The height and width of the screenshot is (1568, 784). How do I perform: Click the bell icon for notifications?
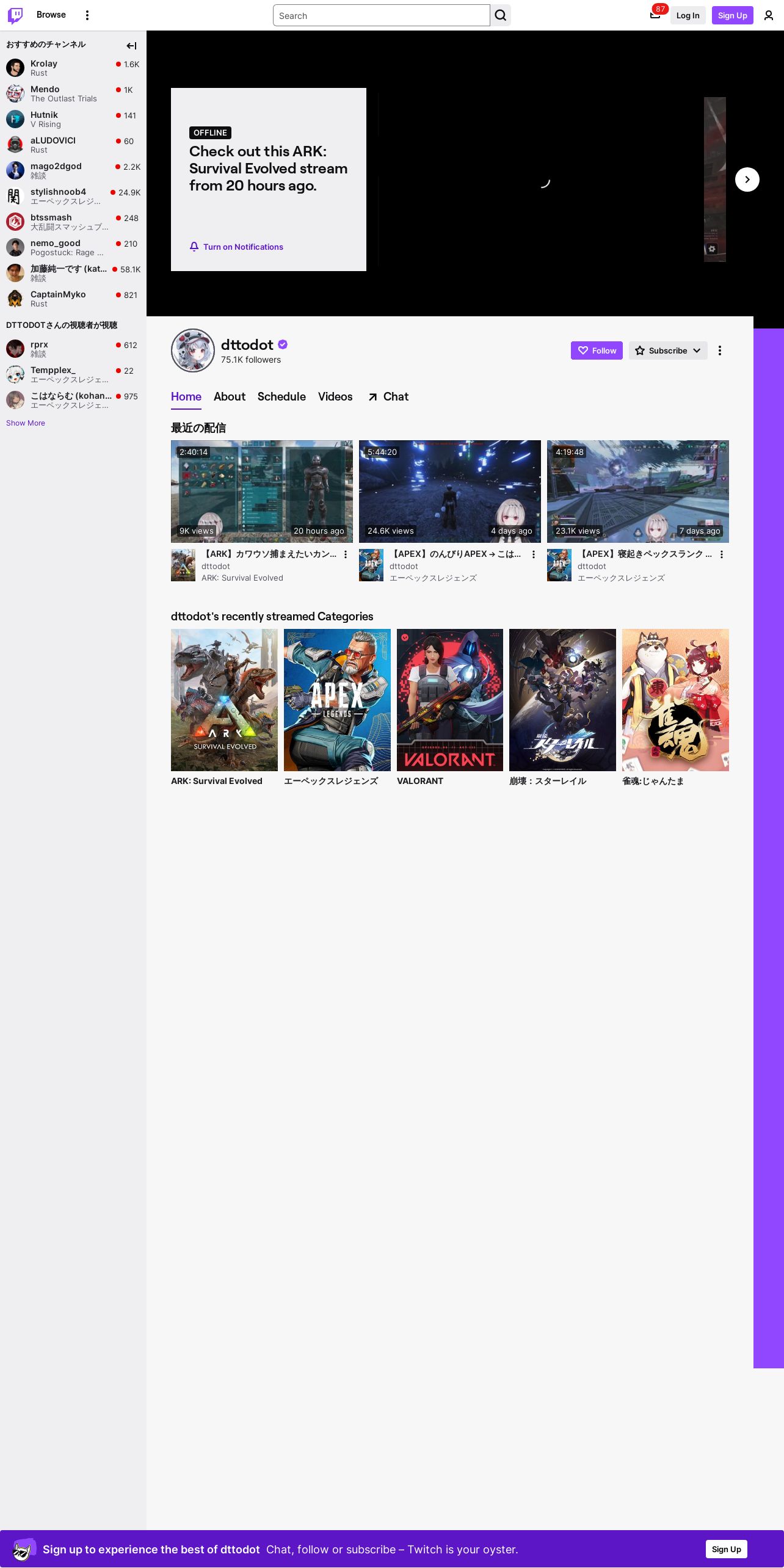(194, 247)
